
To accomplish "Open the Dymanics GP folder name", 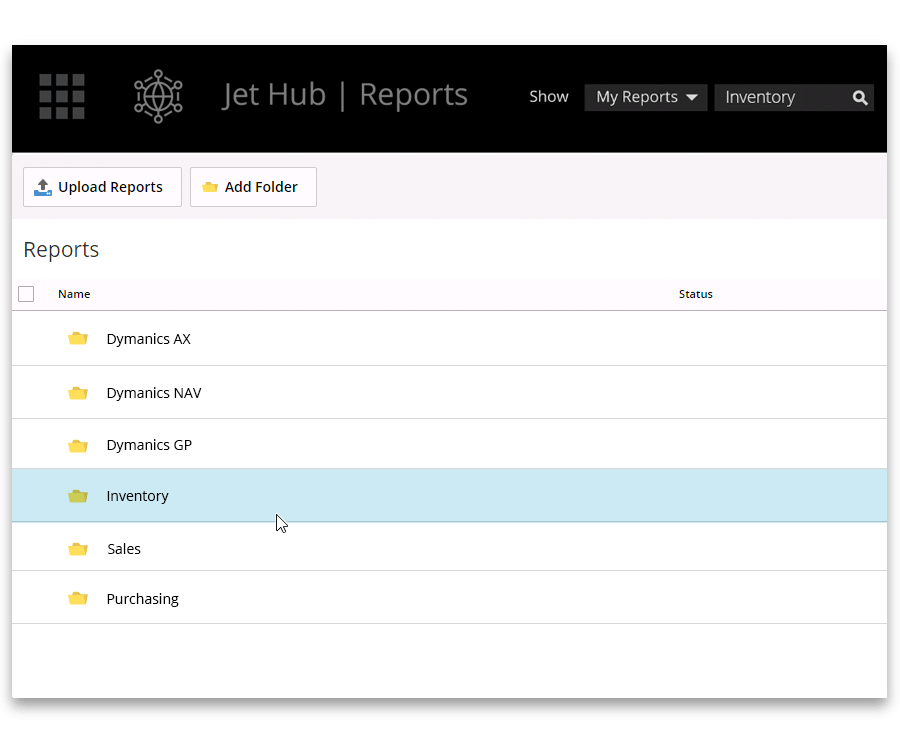I will pyautogui.click(x=149, y=445).
